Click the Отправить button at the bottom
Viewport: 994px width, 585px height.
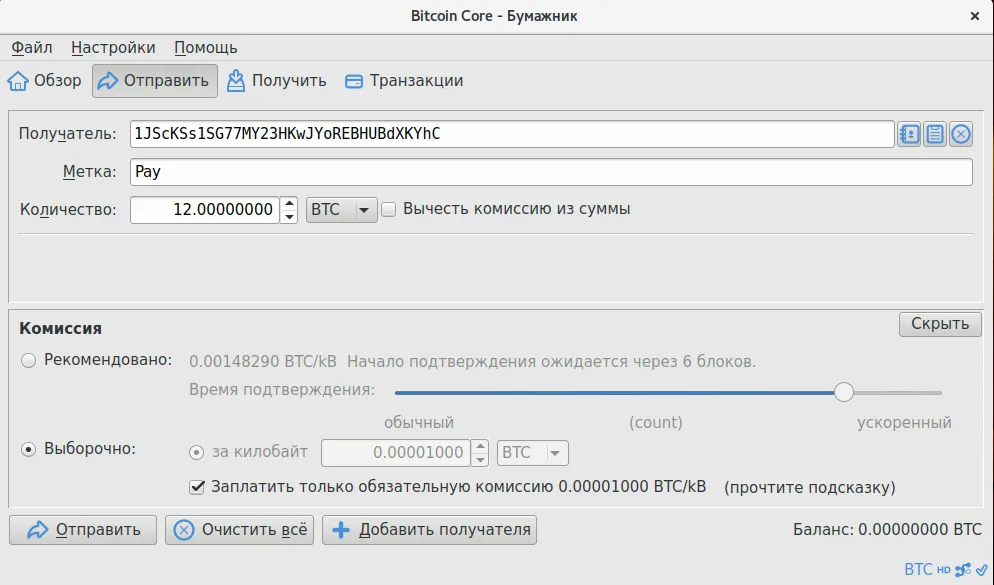pos(83,530)
